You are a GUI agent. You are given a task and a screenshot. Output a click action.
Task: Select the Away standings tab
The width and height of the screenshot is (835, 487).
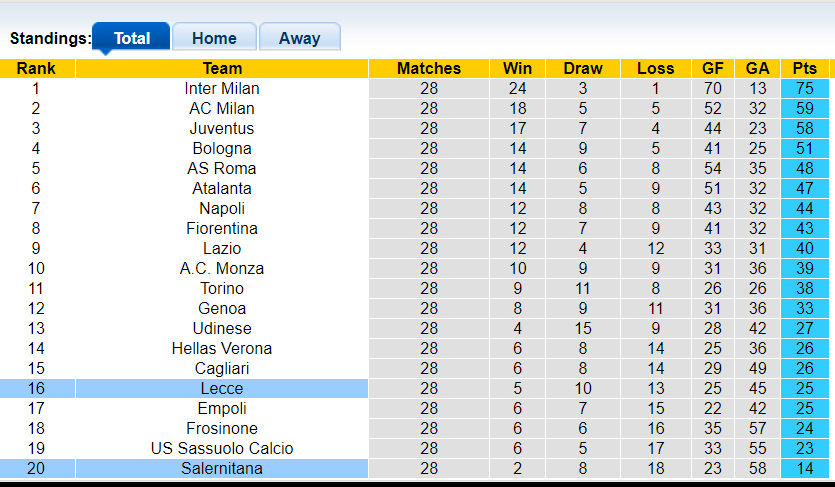tap(299, 38)
